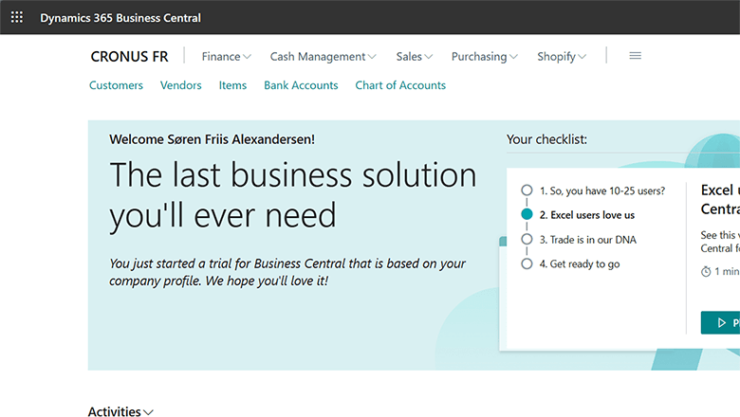Screen dimensions: 740x417
Task: Click the clock icon beside 1 min
Action: 706,271
